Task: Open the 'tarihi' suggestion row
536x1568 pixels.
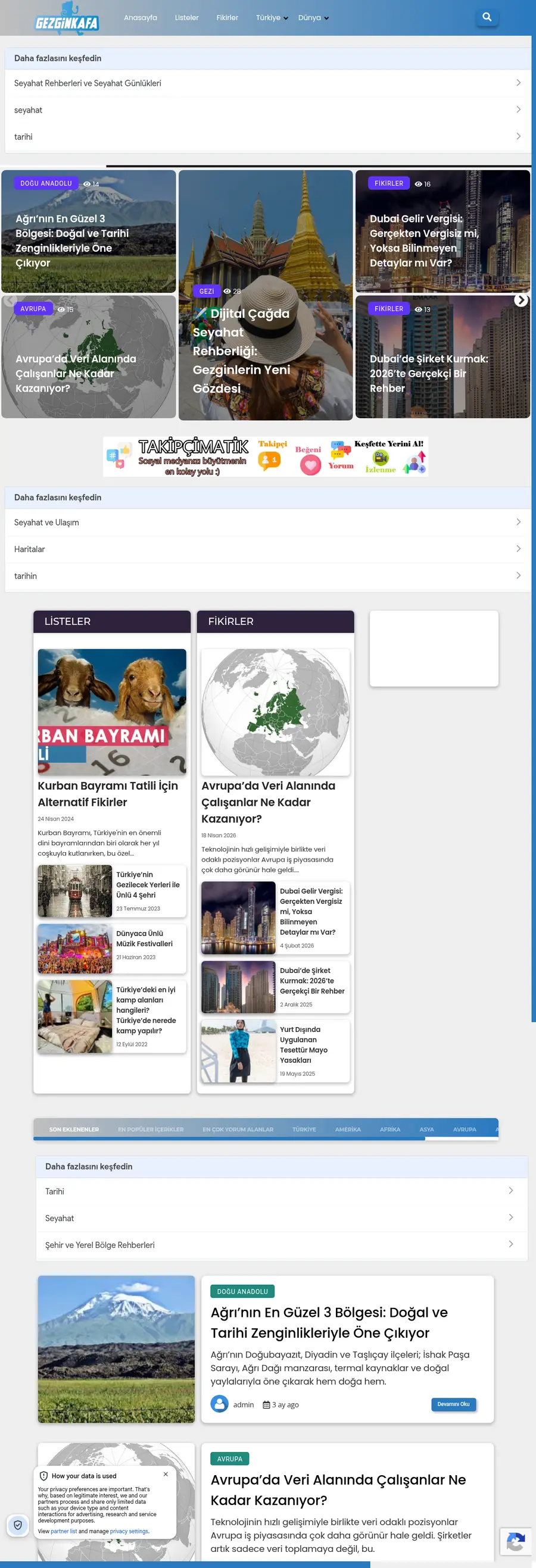Action: [x=267, y=136]
